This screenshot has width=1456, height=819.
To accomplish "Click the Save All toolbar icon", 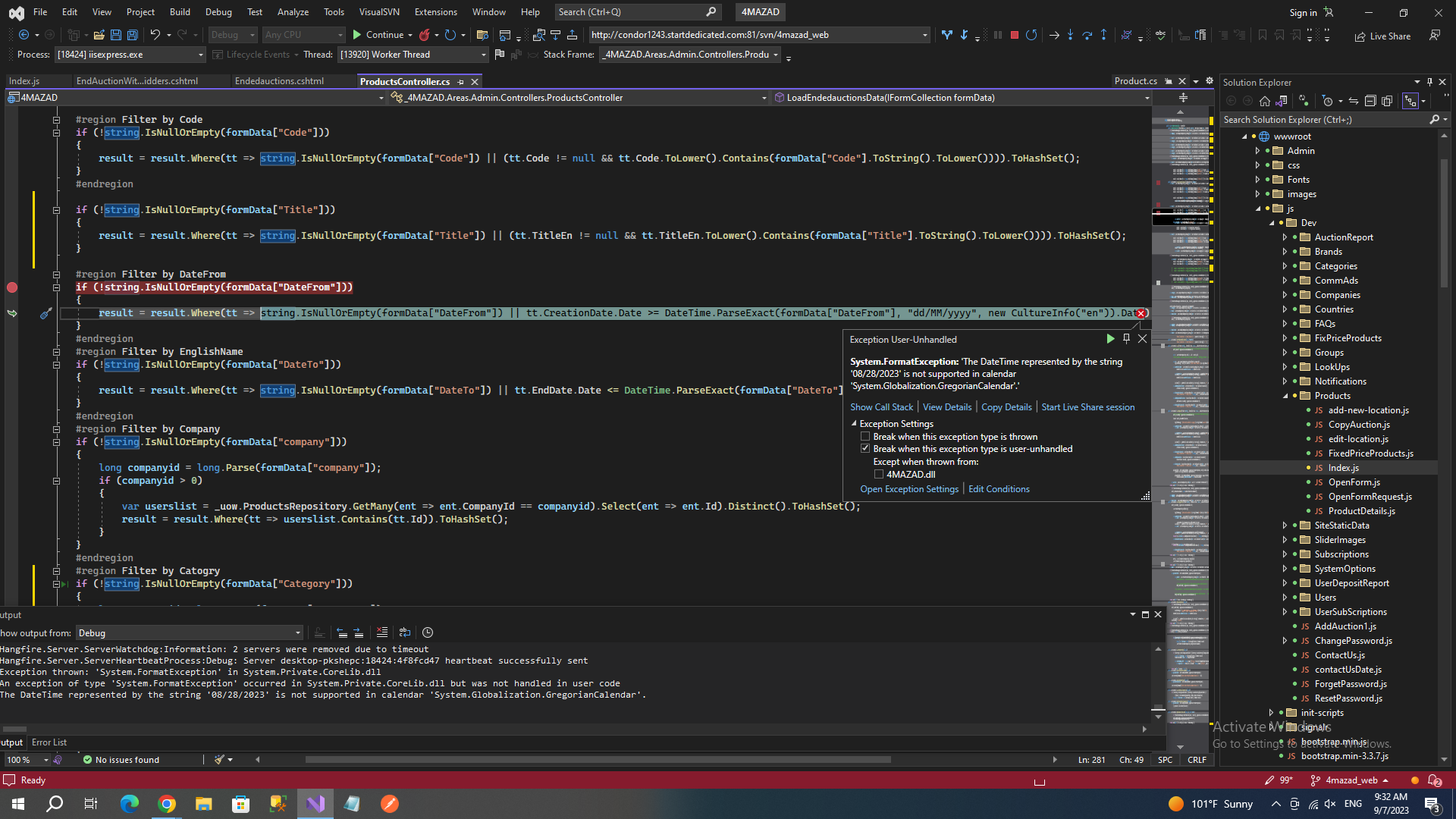I will pyautogui.click(x=132, y=35).
